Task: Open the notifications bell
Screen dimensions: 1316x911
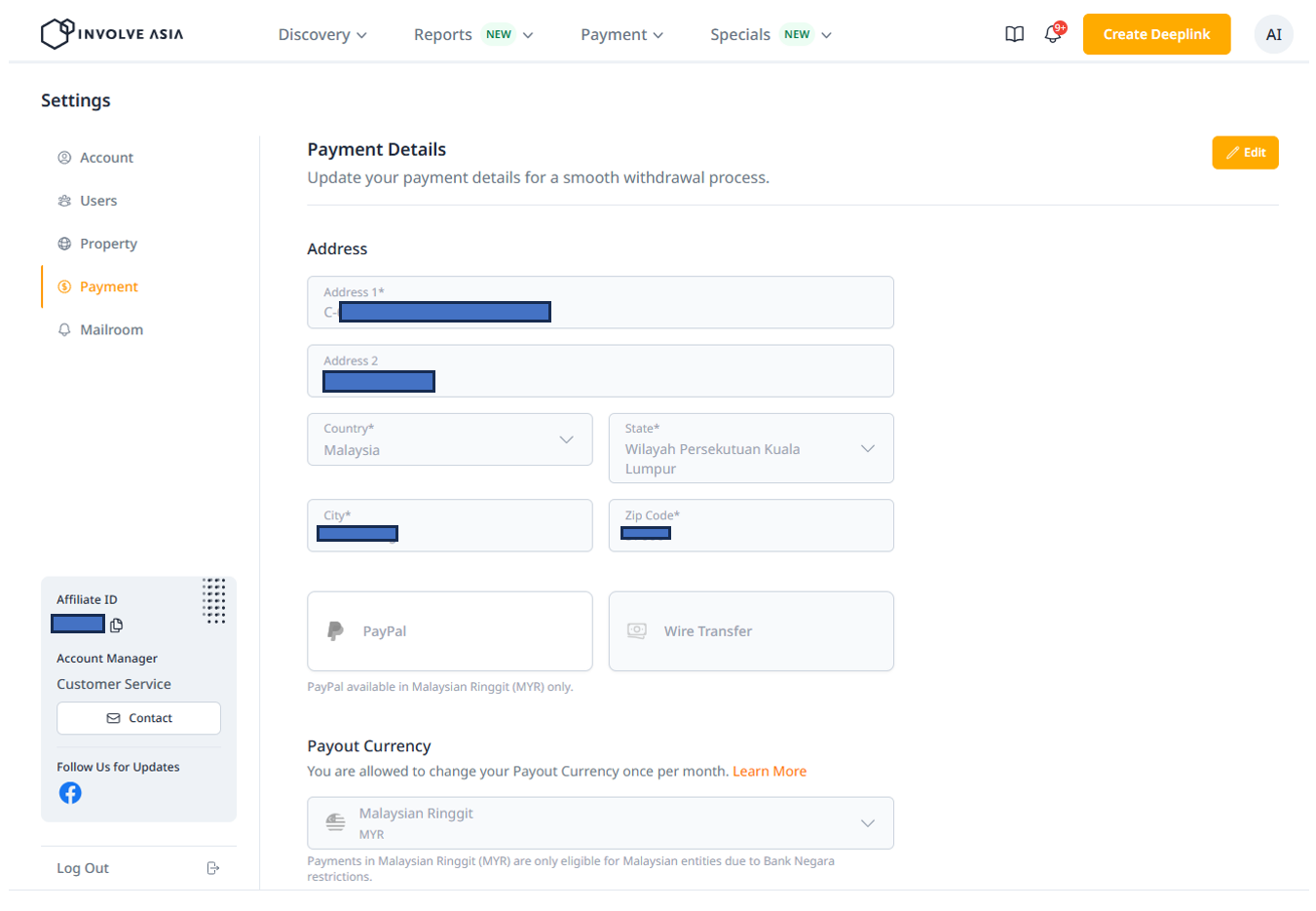Action: pyautogui.click(x=1053, y=34)
